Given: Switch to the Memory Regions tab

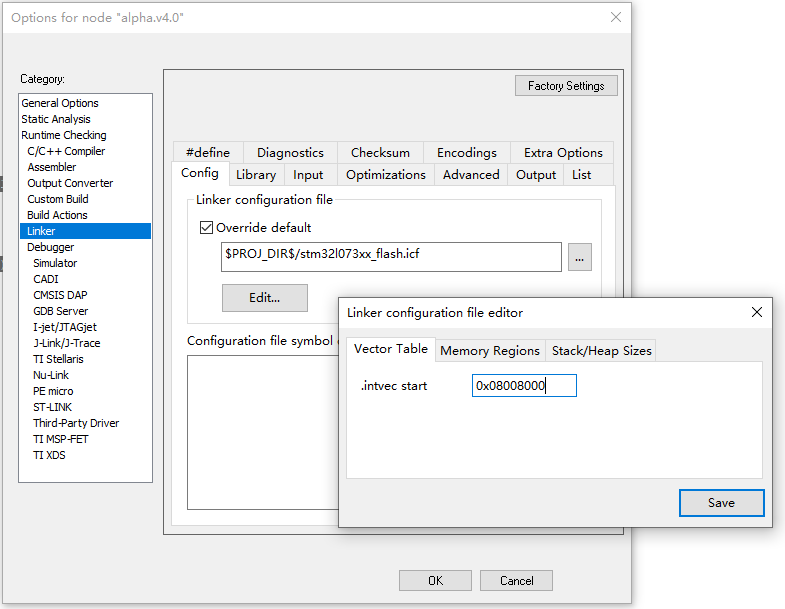Looking at the screenshot, I should coord(490,351).
